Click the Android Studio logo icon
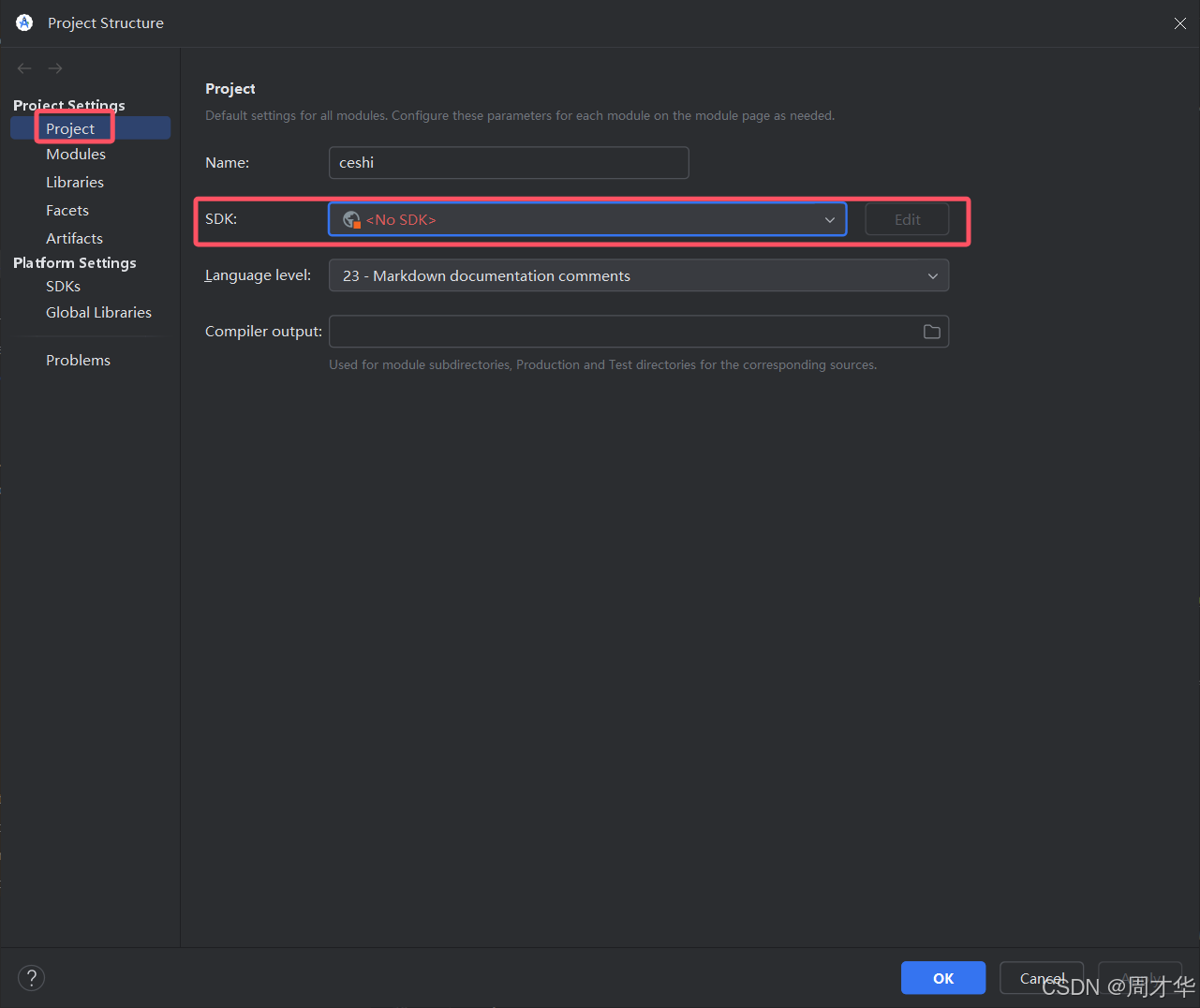 (24, 22)
